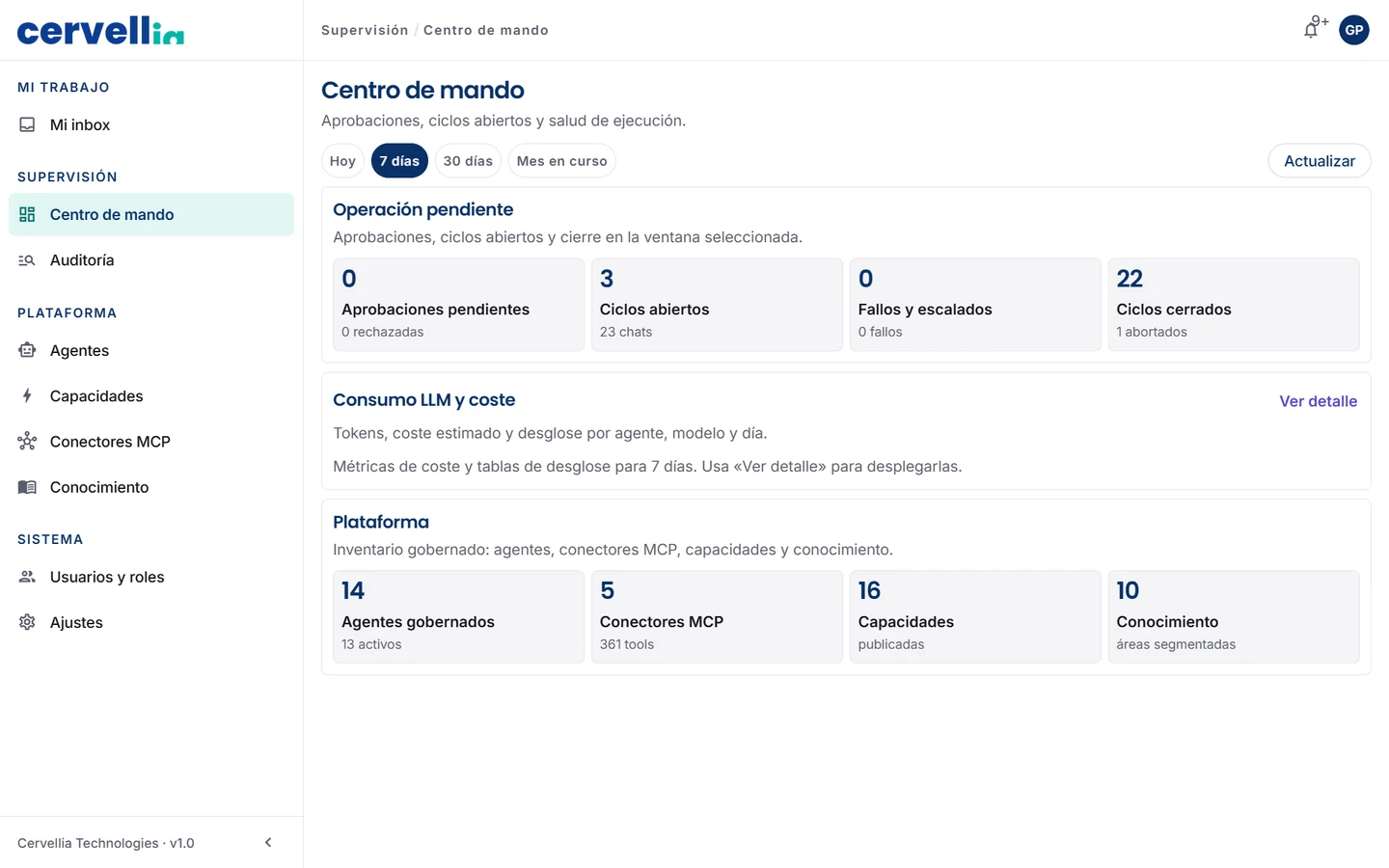The image size is (1389, 868).
Task: Open the Fallos y escalados card
Action: 975,305
